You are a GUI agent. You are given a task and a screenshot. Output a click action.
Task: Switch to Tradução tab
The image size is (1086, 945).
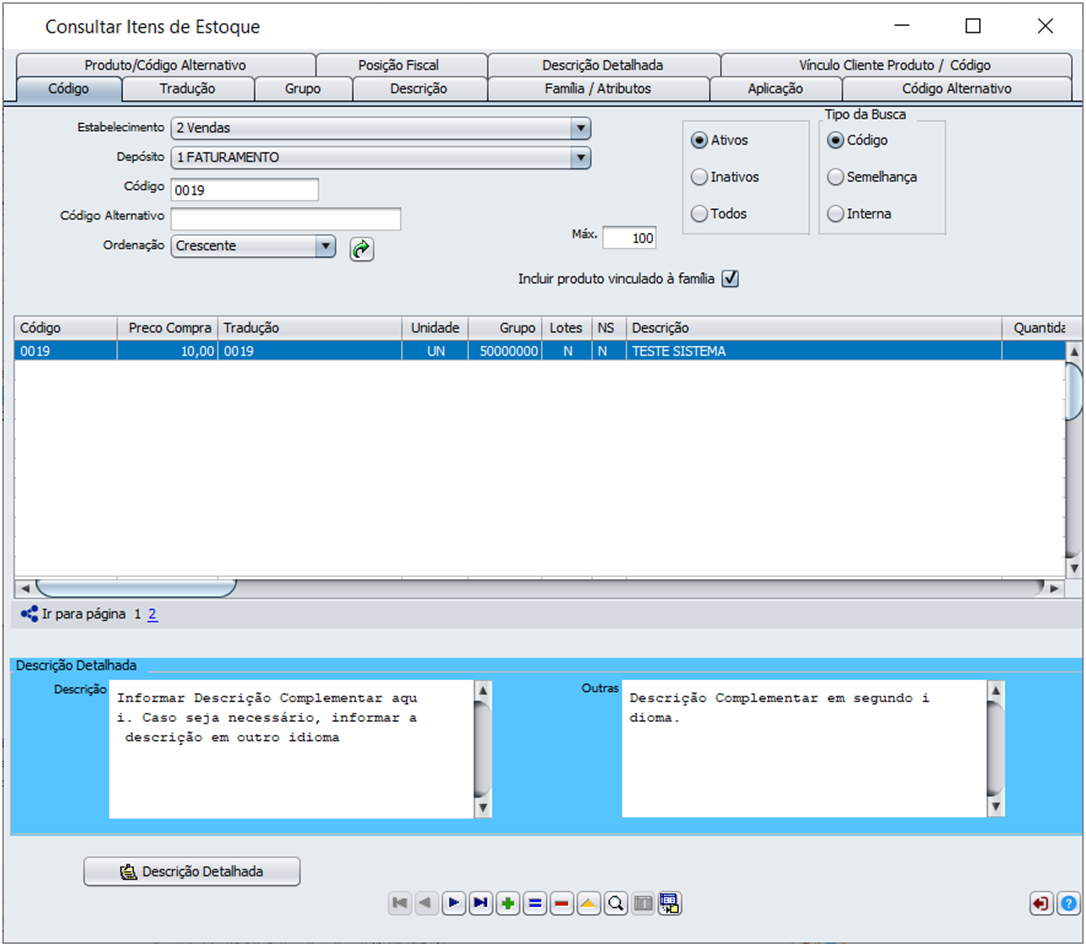188,89
